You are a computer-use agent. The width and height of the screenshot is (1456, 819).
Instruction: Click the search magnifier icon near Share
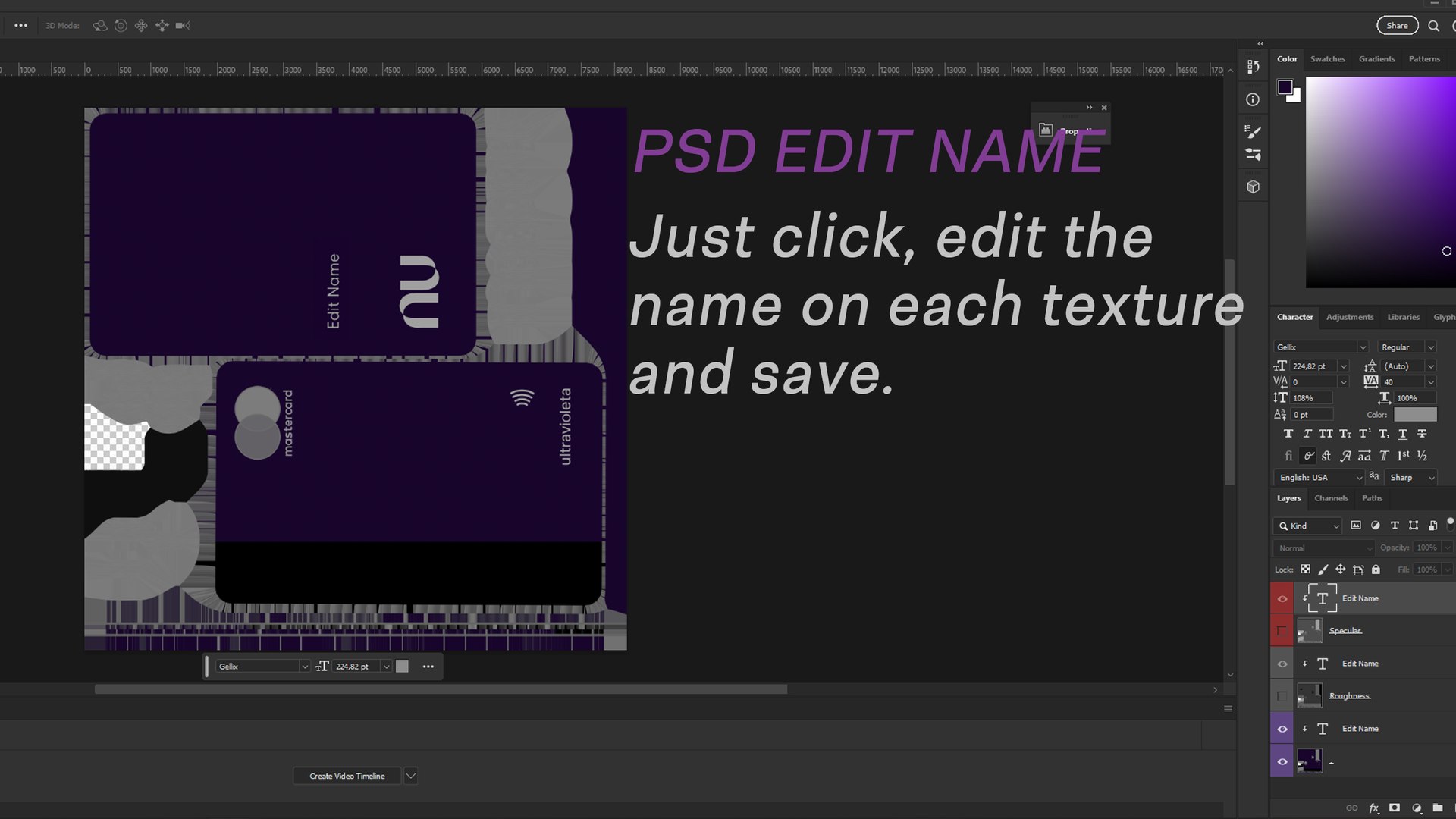point(1433,26)
